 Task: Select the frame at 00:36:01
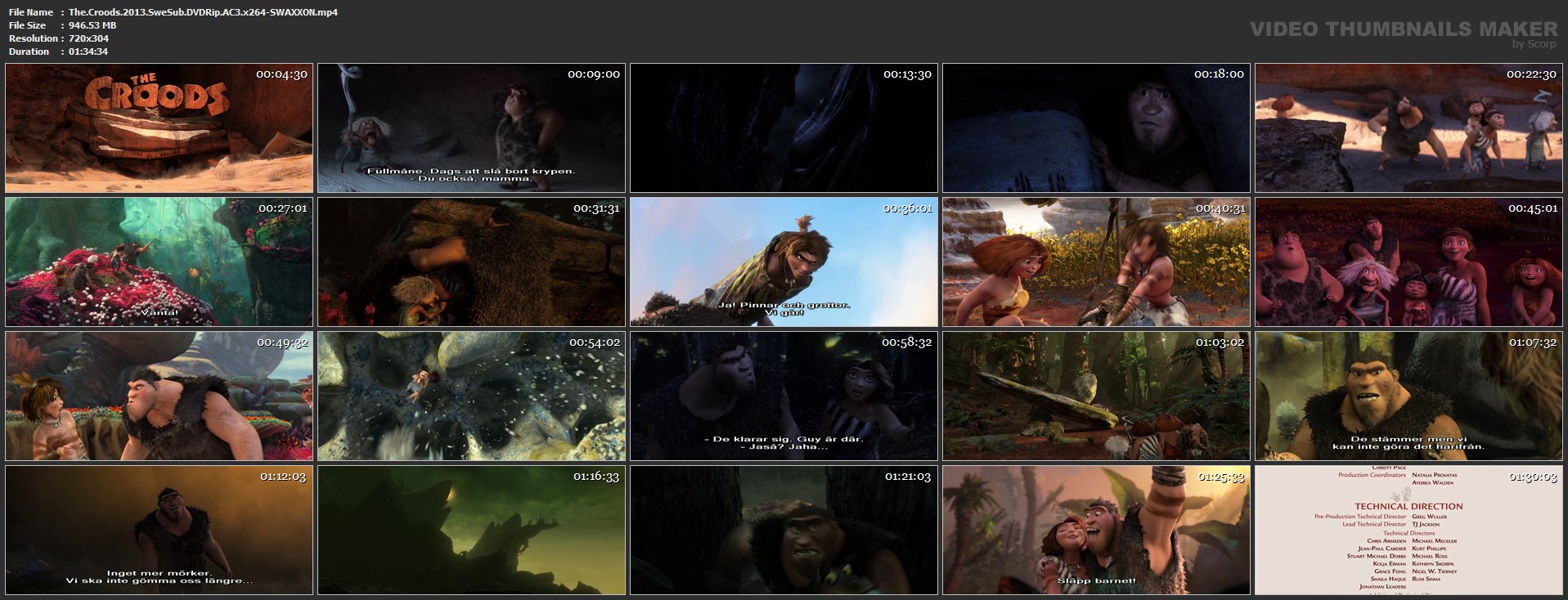pos(784,262)
